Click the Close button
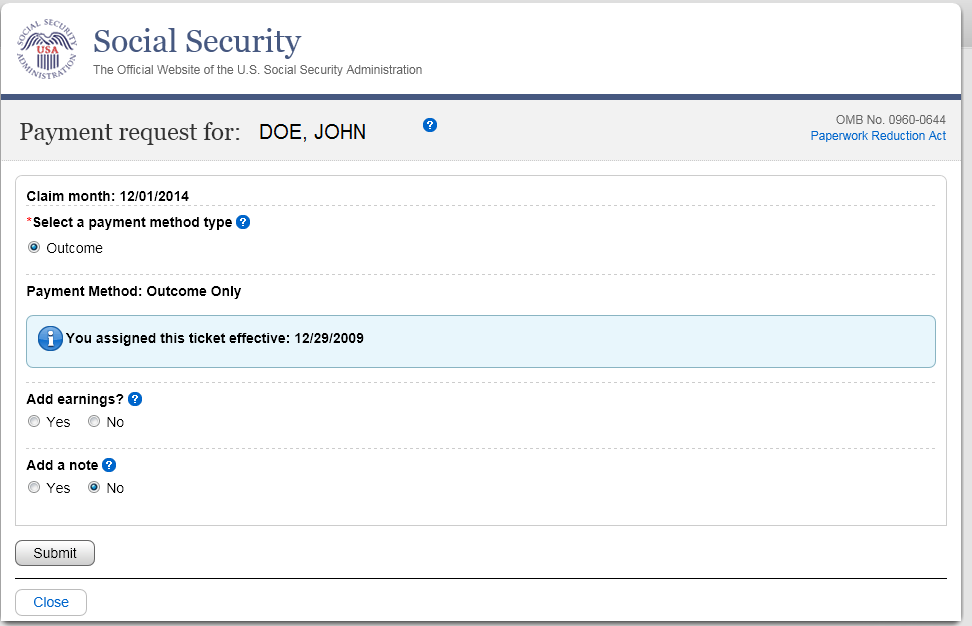This screenshot has height=626, width=972. pos(51,602)
